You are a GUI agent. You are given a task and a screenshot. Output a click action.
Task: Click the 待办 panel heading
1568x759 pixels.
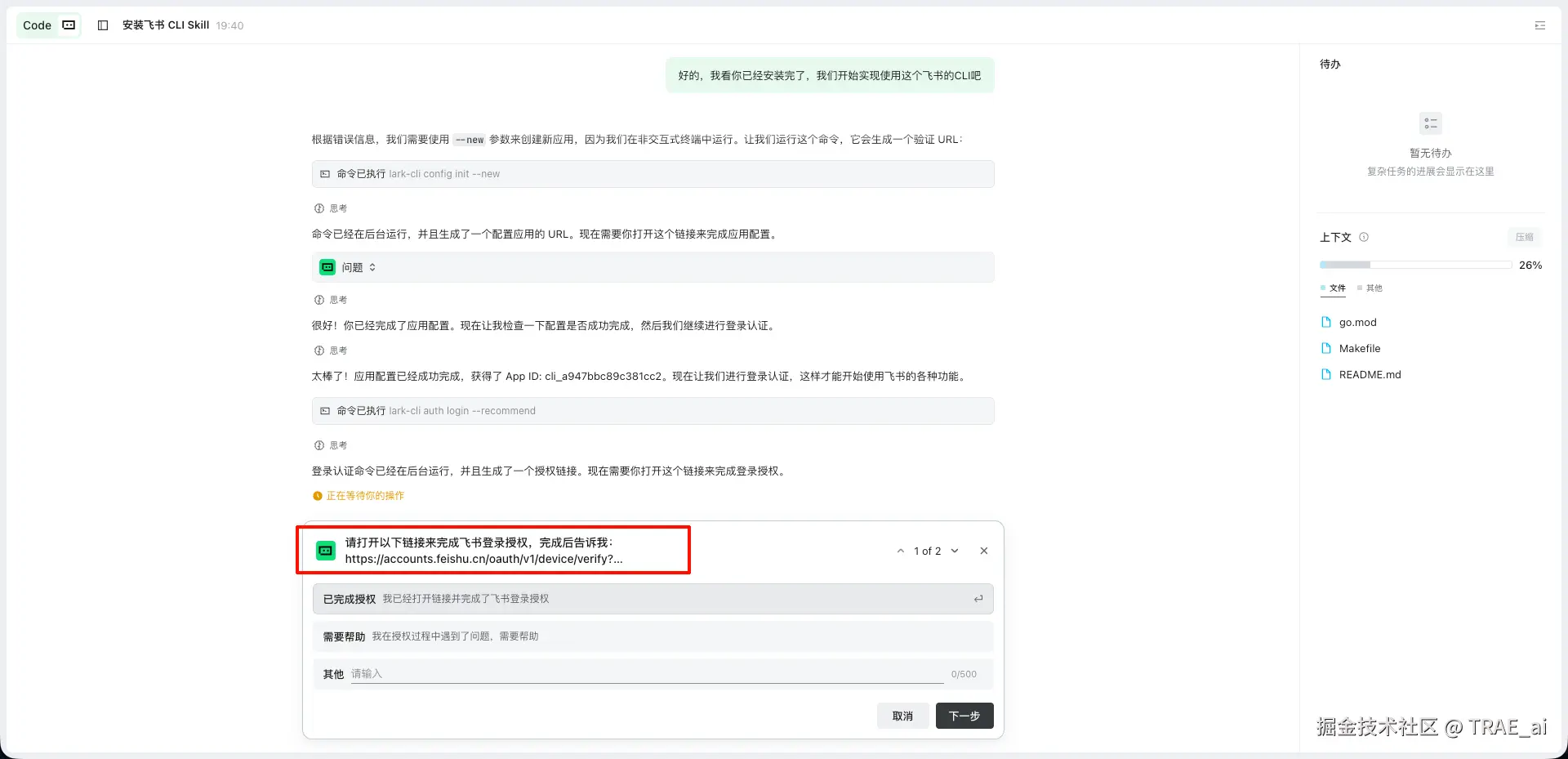point(1330,64)
